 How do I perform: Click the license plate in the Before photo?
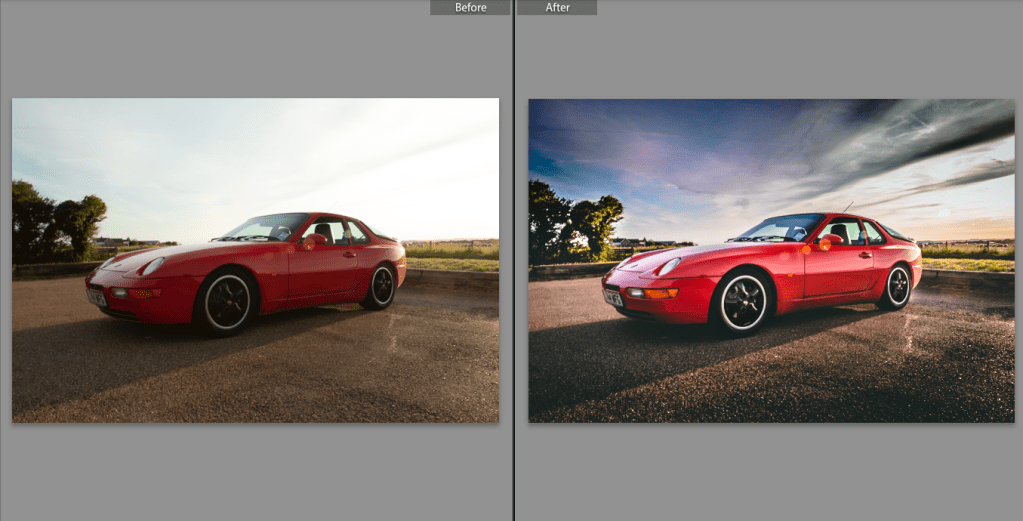point(96,297)
